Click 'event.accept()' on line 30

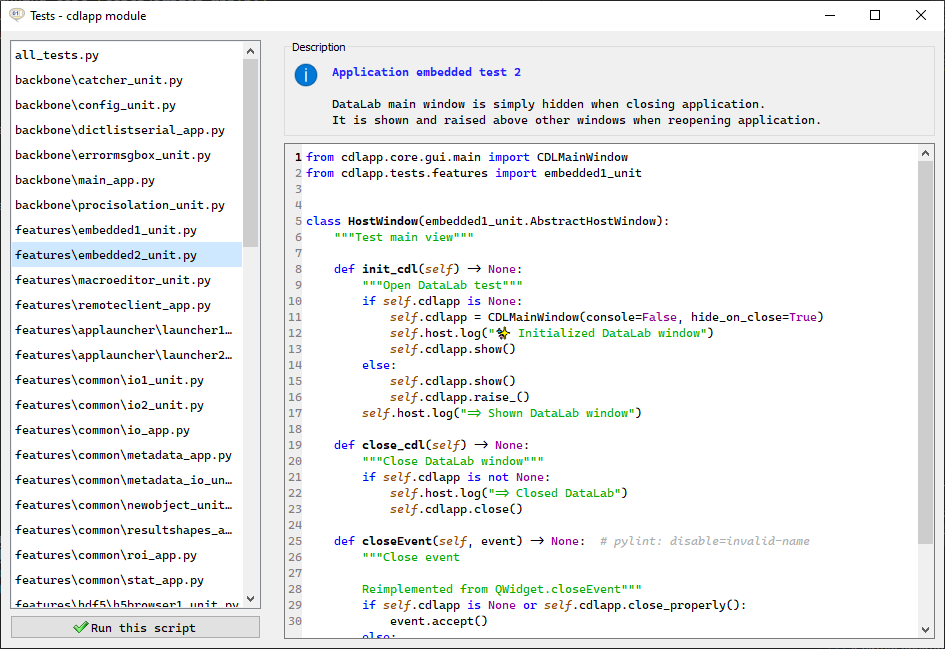click(439, 621)
